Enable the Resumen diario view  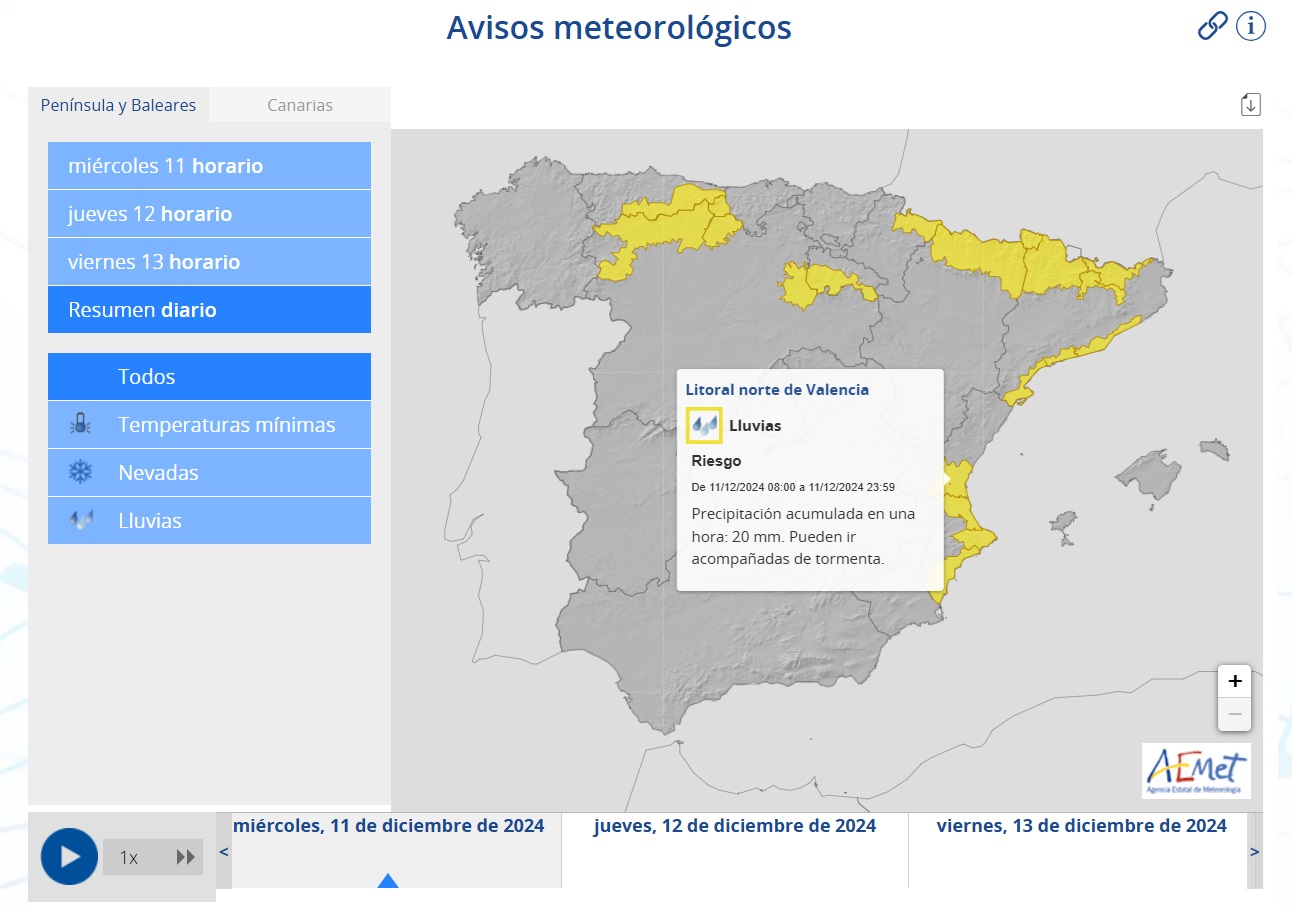pos(209,310)
